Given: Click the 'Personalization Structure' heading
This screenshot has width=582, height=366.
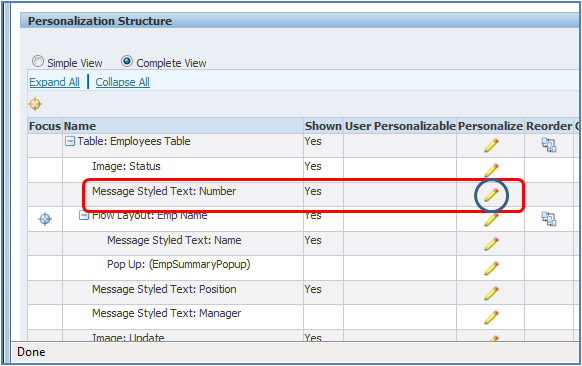Looking at the screenshot, I should click(100, 21).
